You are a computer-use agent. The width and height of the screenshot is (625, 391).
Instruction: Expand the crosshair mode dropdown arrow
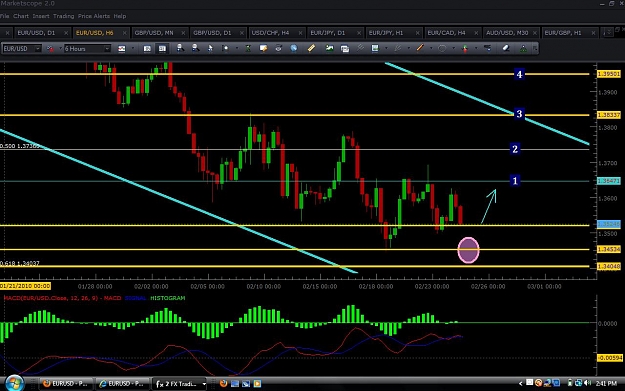[237, 49]
